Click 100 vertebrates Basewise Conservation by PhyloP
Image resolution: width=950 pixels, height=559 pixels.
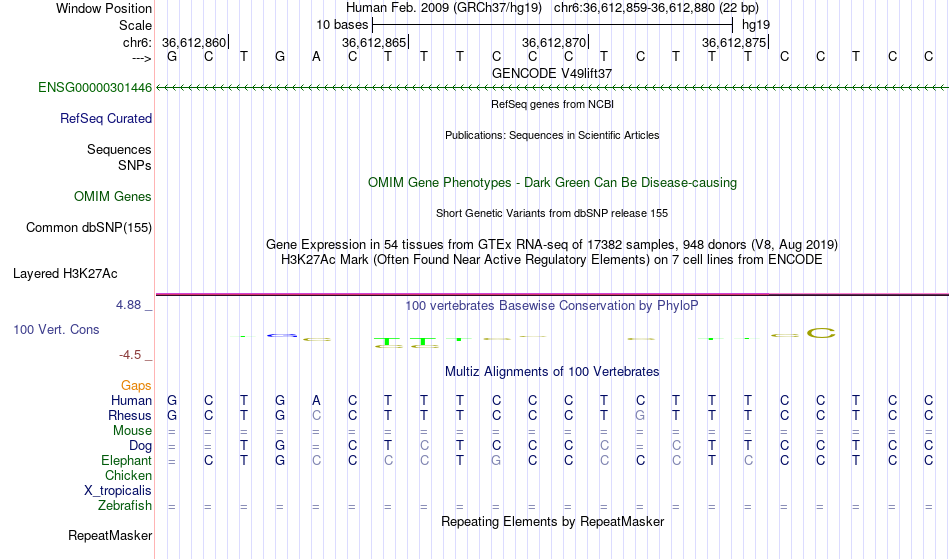tap(552, 306)
